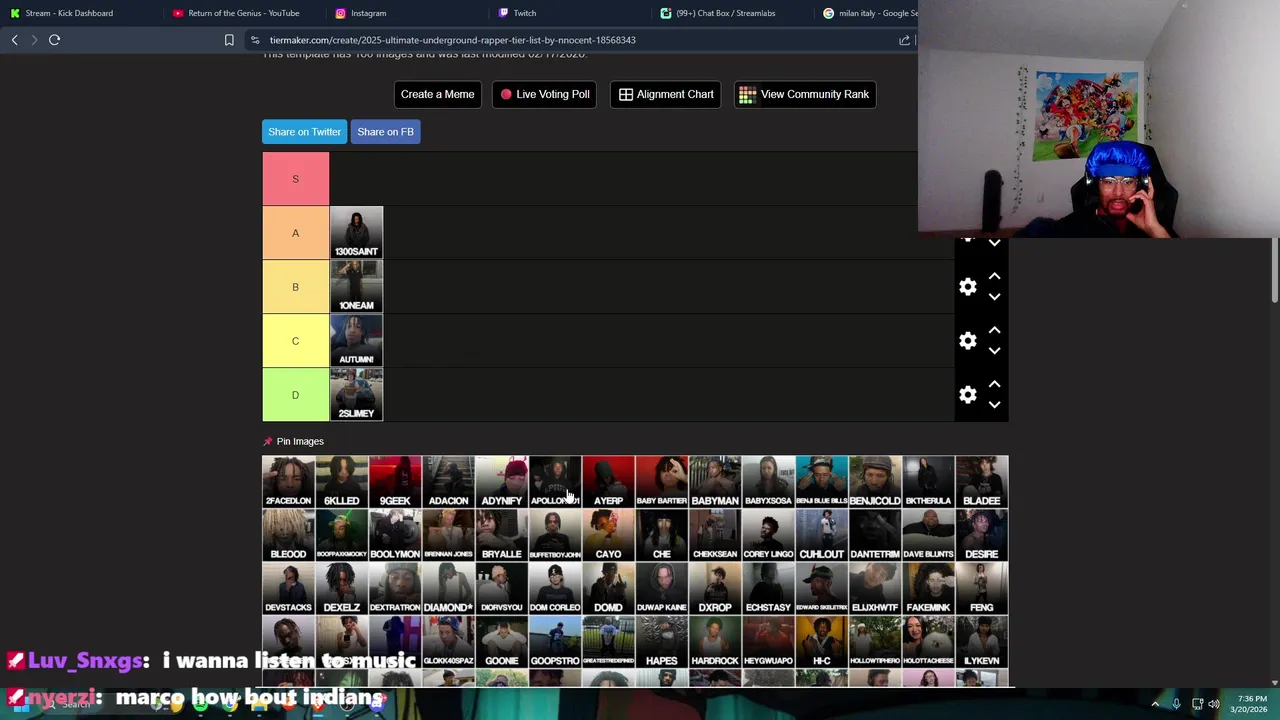
Task: Toggle Pin Images option
Action: tap(300, 441)
